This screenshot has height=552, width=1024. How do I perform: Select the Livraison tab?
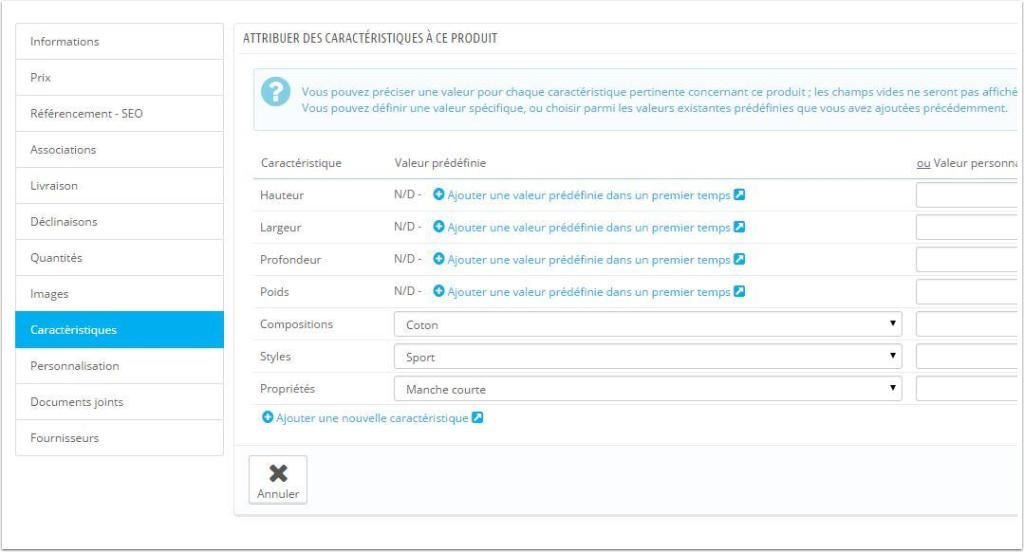[x=120, y=186]
